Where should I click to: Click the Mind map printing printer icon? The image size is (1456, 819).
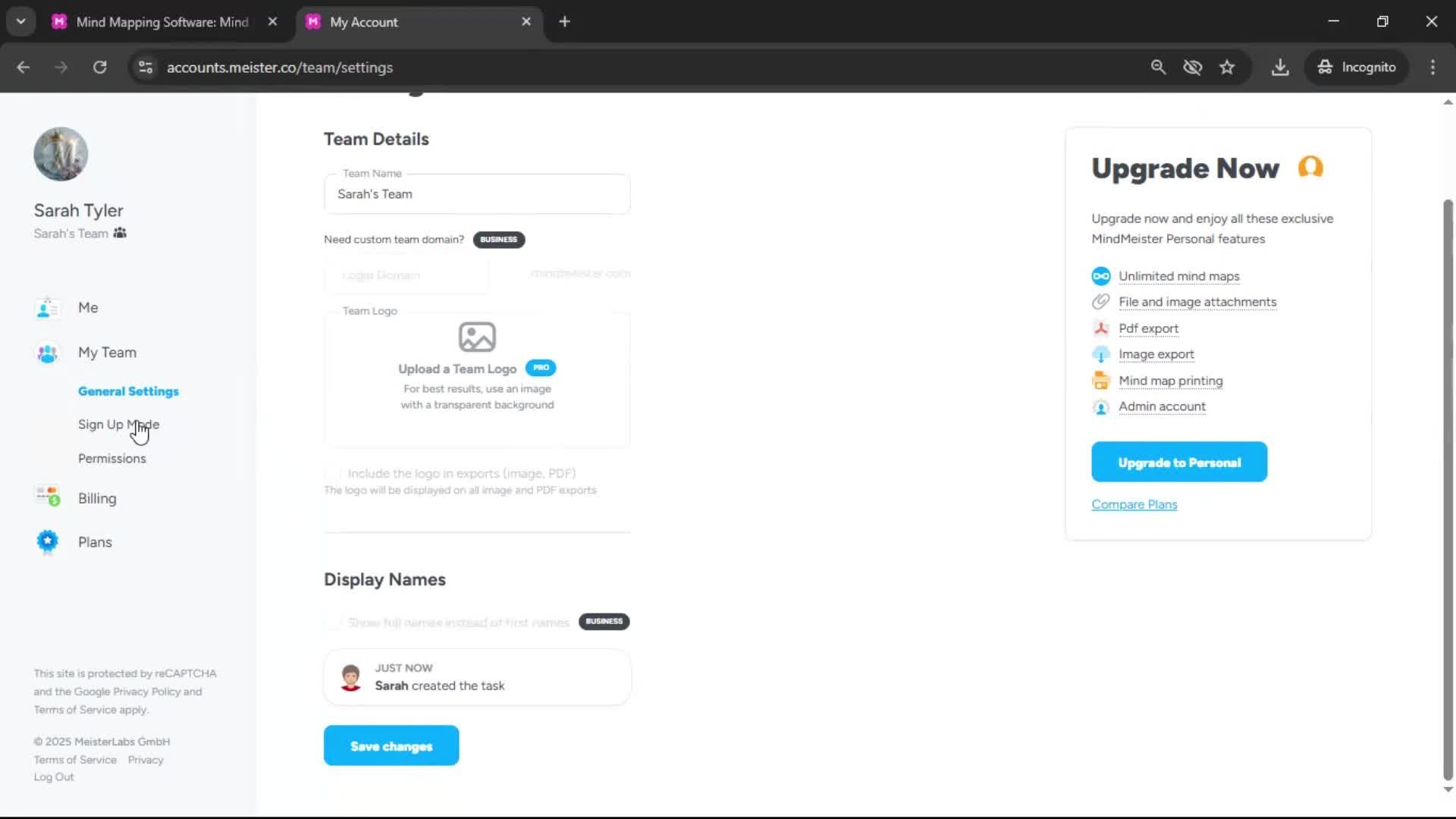pyautogui.click(x=1100, y=381)
